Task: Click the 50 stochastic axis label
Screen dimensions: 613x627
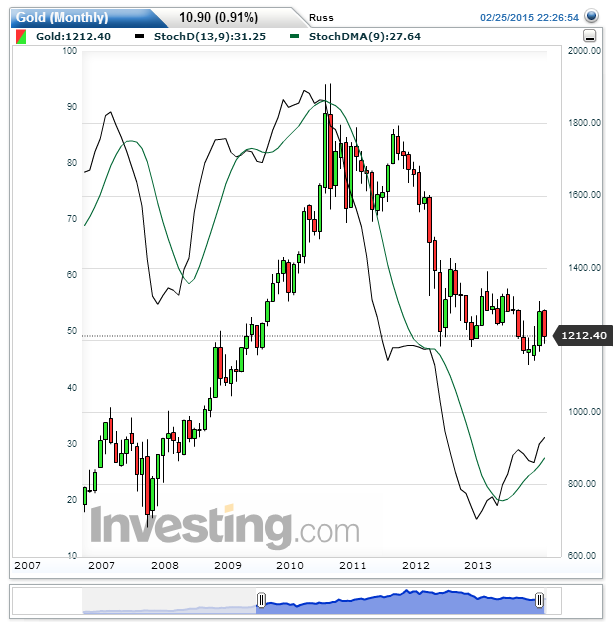Action: pyautogui.click(x=72, y=331)
